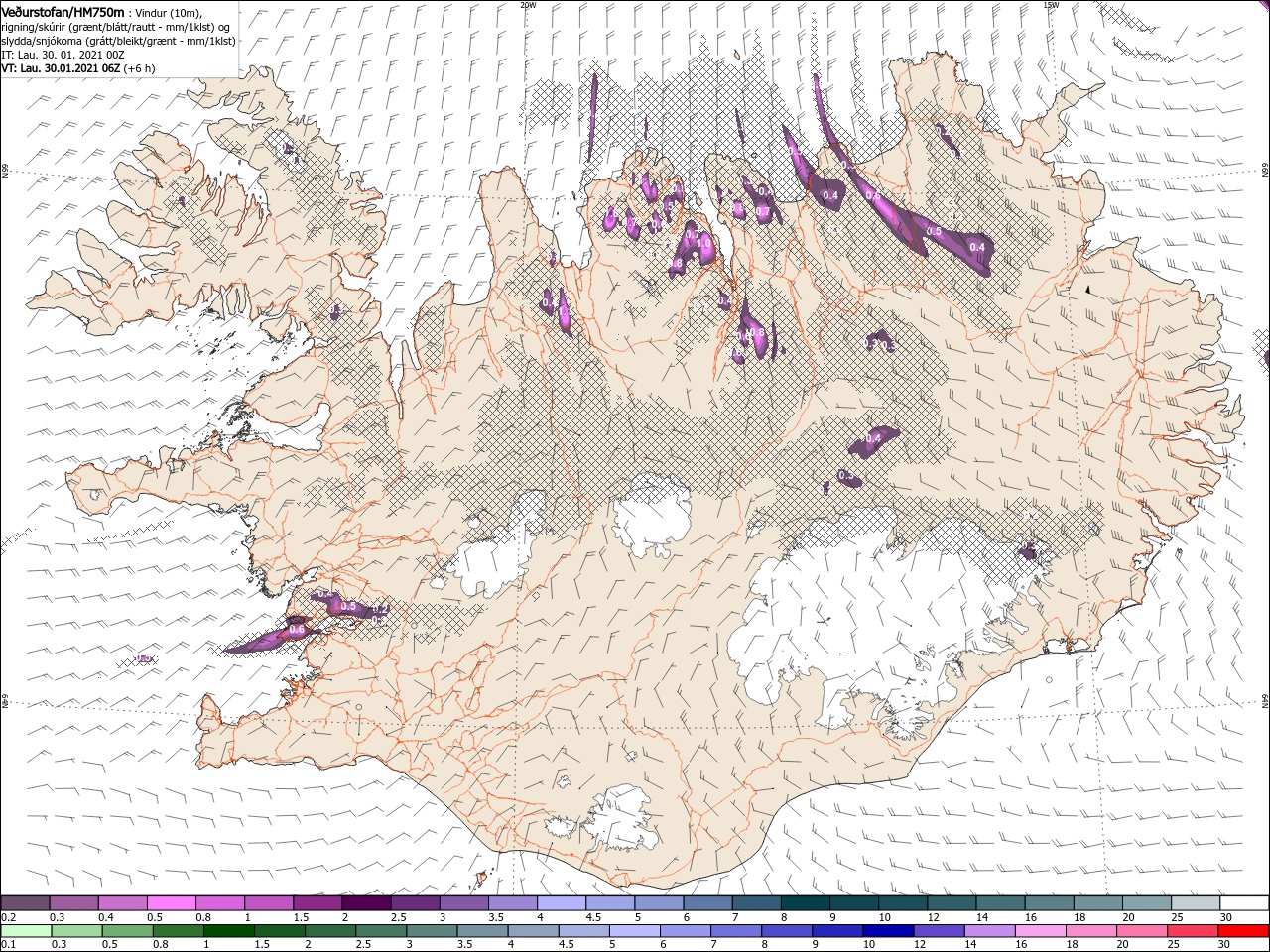
Task: Pick the dark teal upper-row swatch at 8
Action: click(x=806, y=903)
